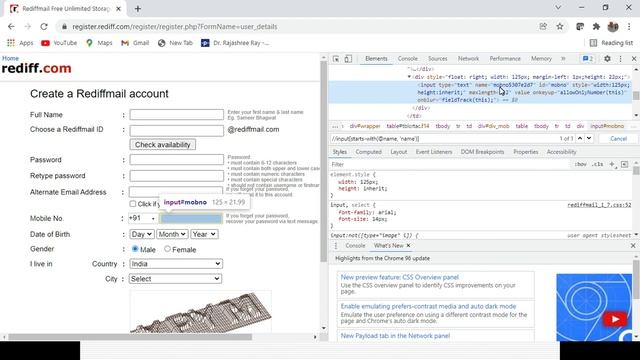The width and height of the screenshot is (640, 360).
Task: Open a new browser tab with plus
Action: [138, 8]
